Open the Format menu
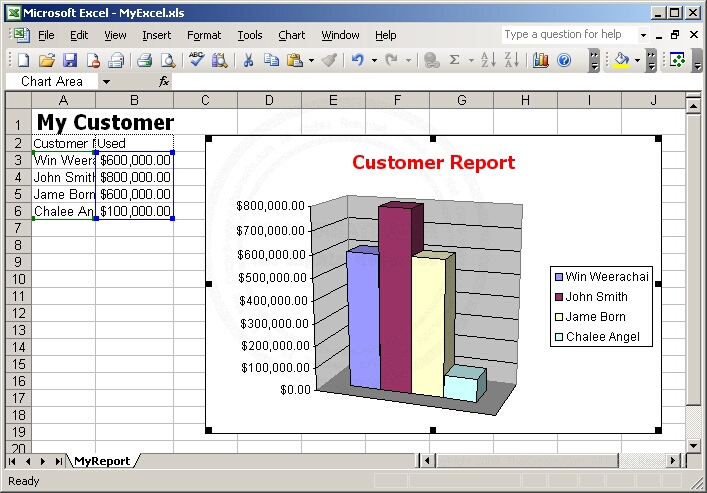This screenshot has height=493, width=707. pos(204,35)
